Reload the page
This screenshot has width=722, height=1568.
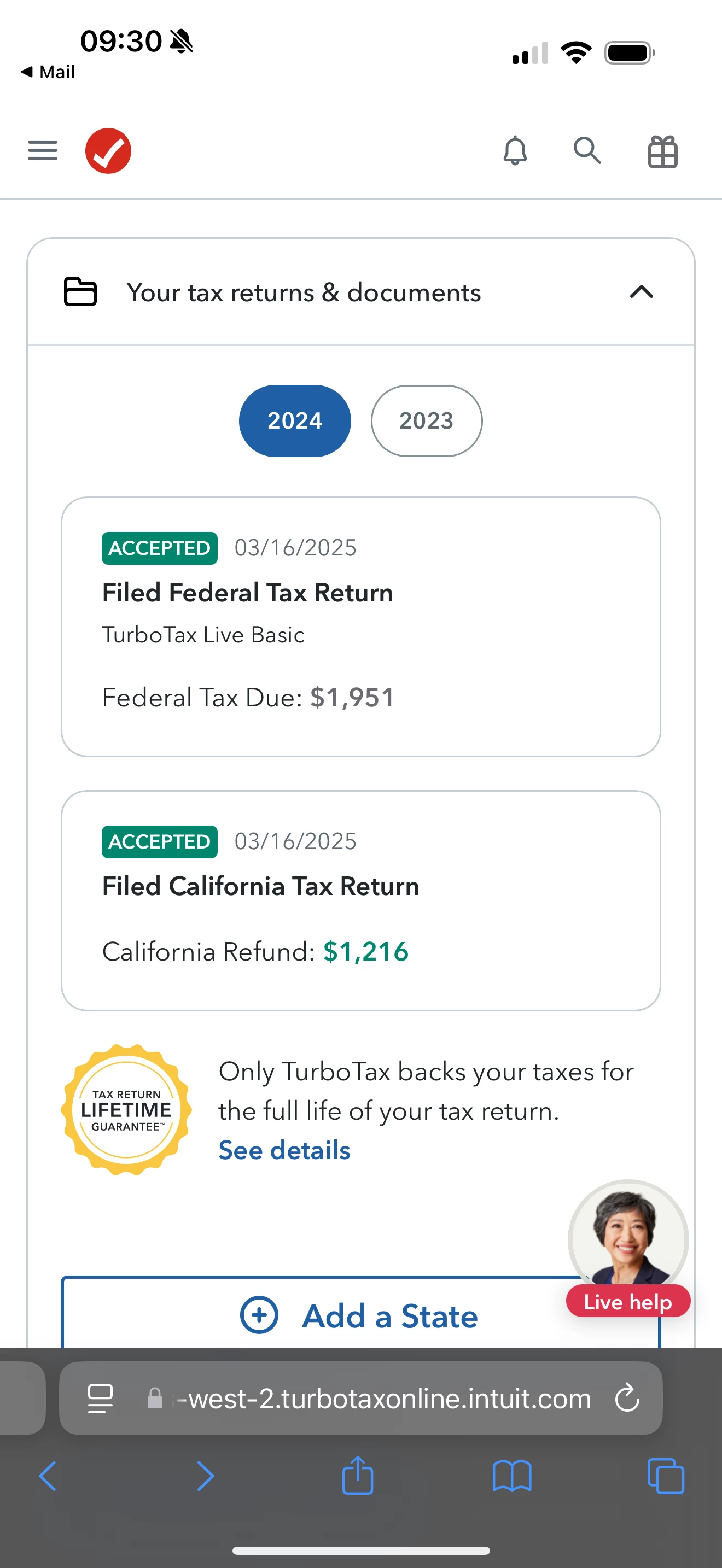627,1398
